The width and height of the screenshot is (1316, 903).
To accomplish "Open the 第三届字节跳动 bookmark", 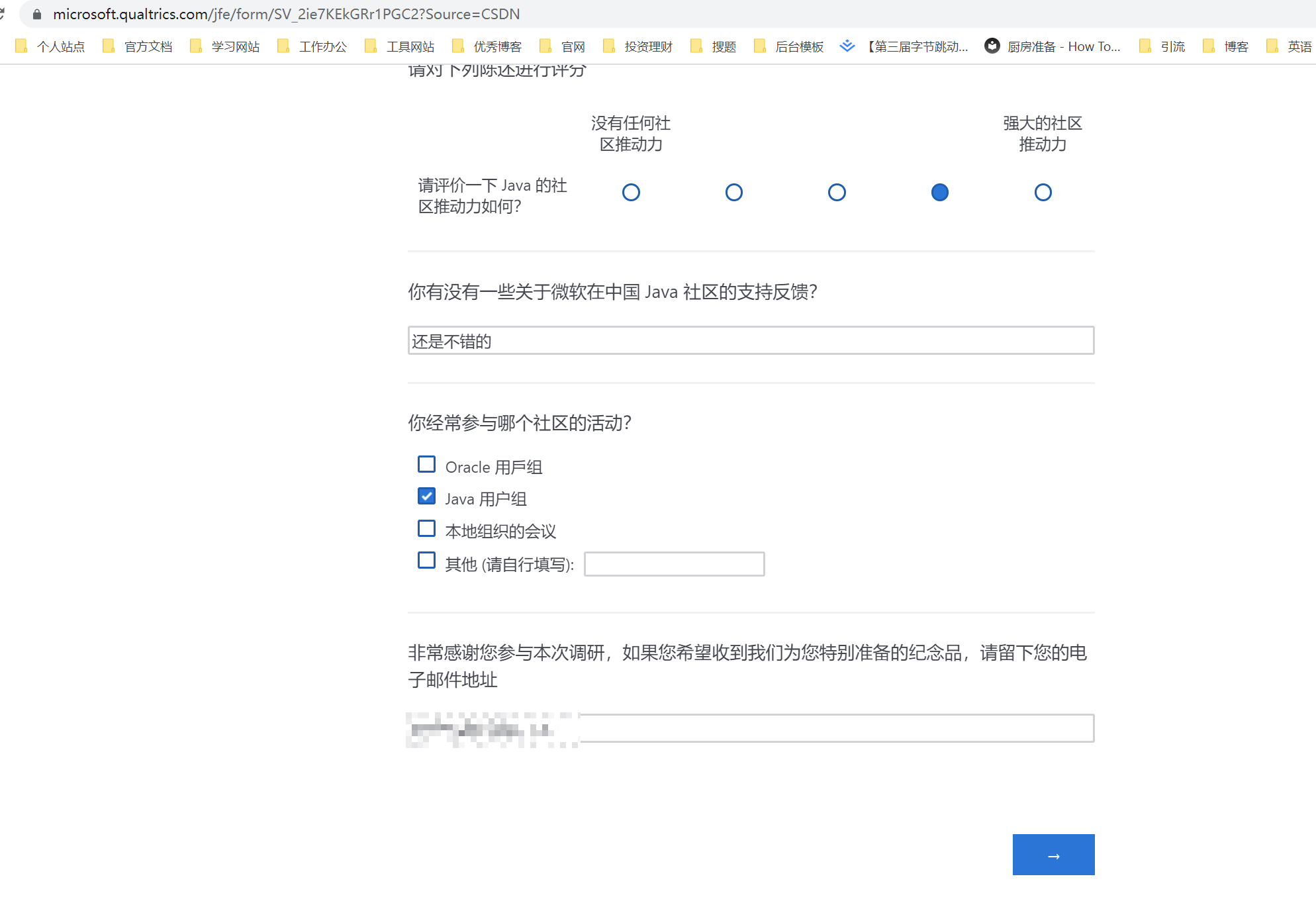I will [x=904, y=46].
